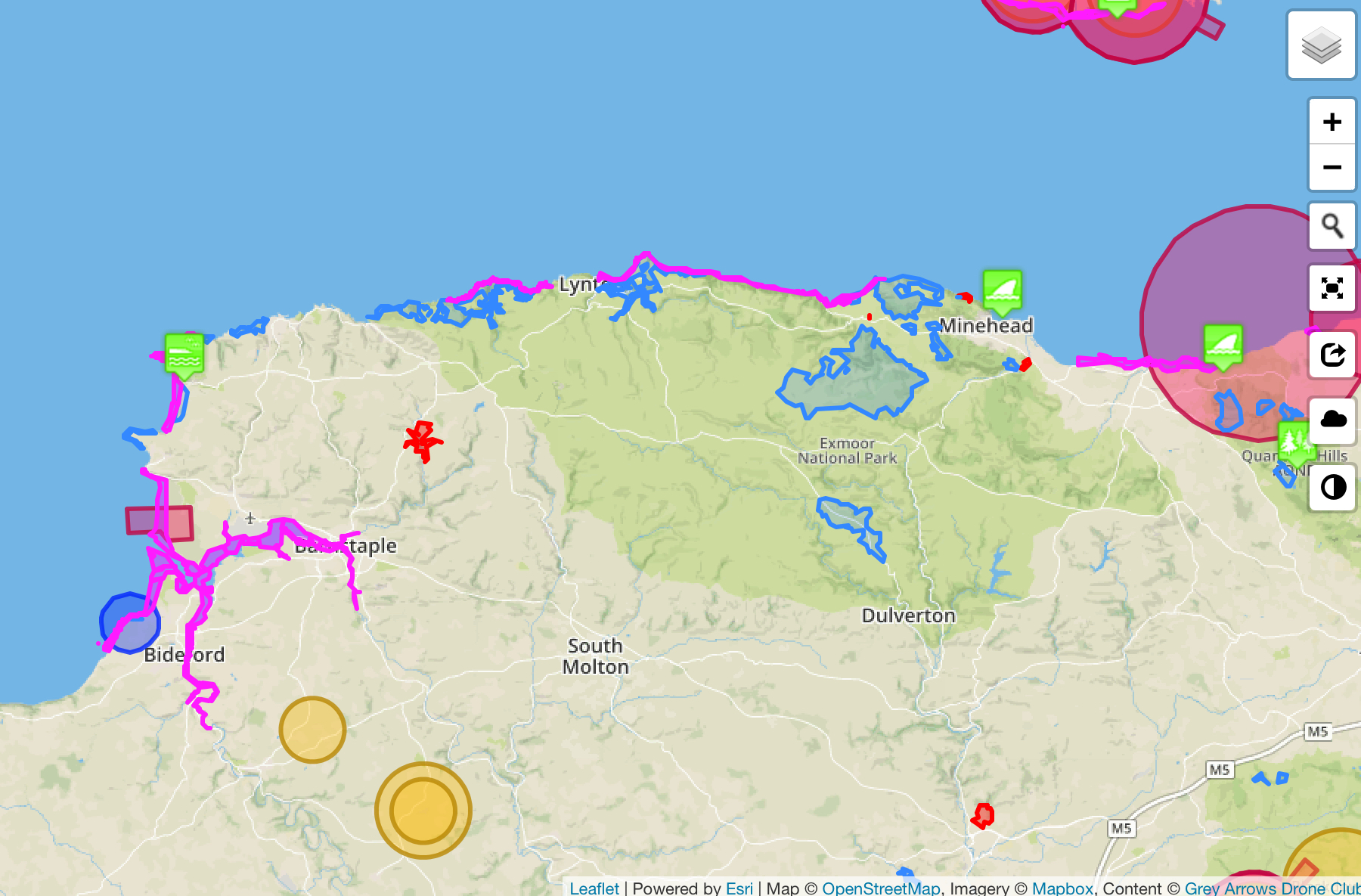Open the magnifier search tool
The width and height of the screenshot is (1361, 896).
coord(1332,226)
